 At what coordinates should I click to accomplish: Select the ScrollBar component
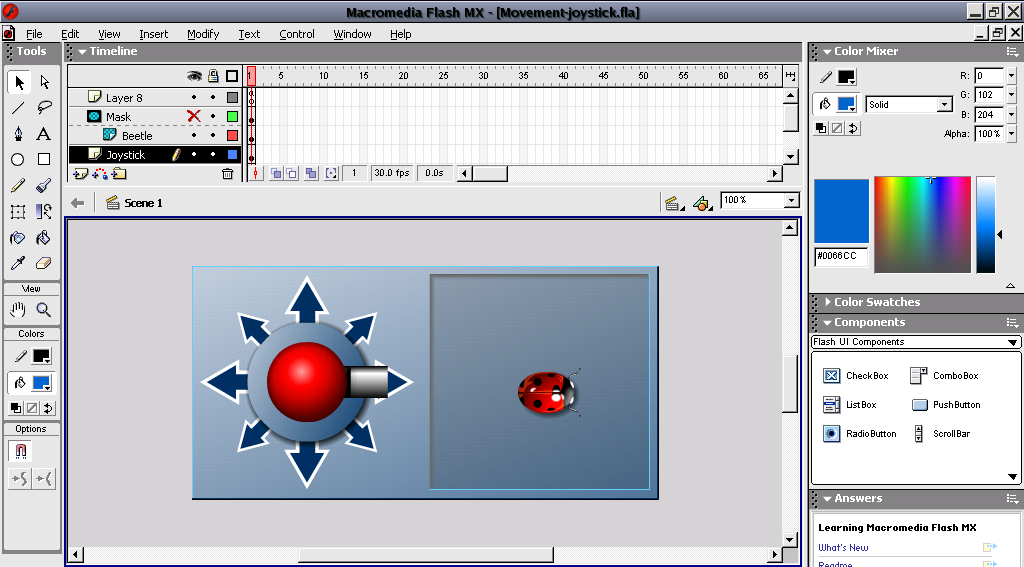click(942, 434)
